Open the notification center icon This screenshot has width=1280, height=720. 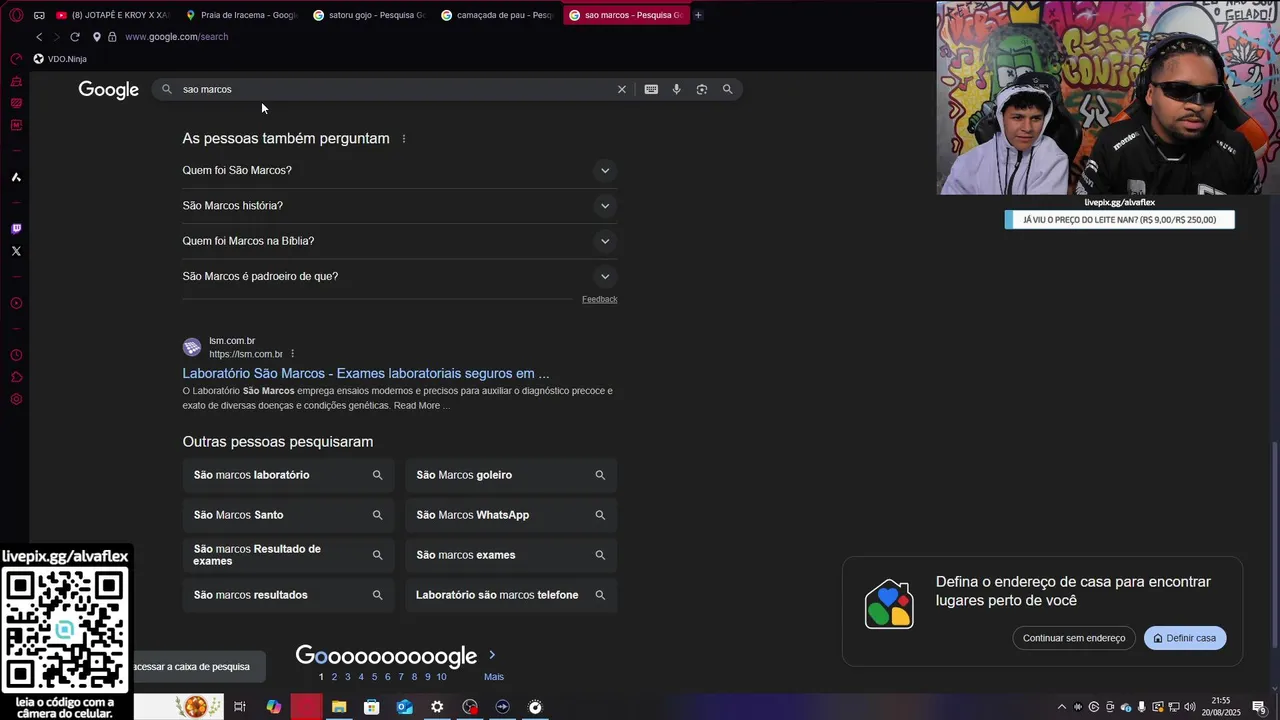pos(1259,707)
